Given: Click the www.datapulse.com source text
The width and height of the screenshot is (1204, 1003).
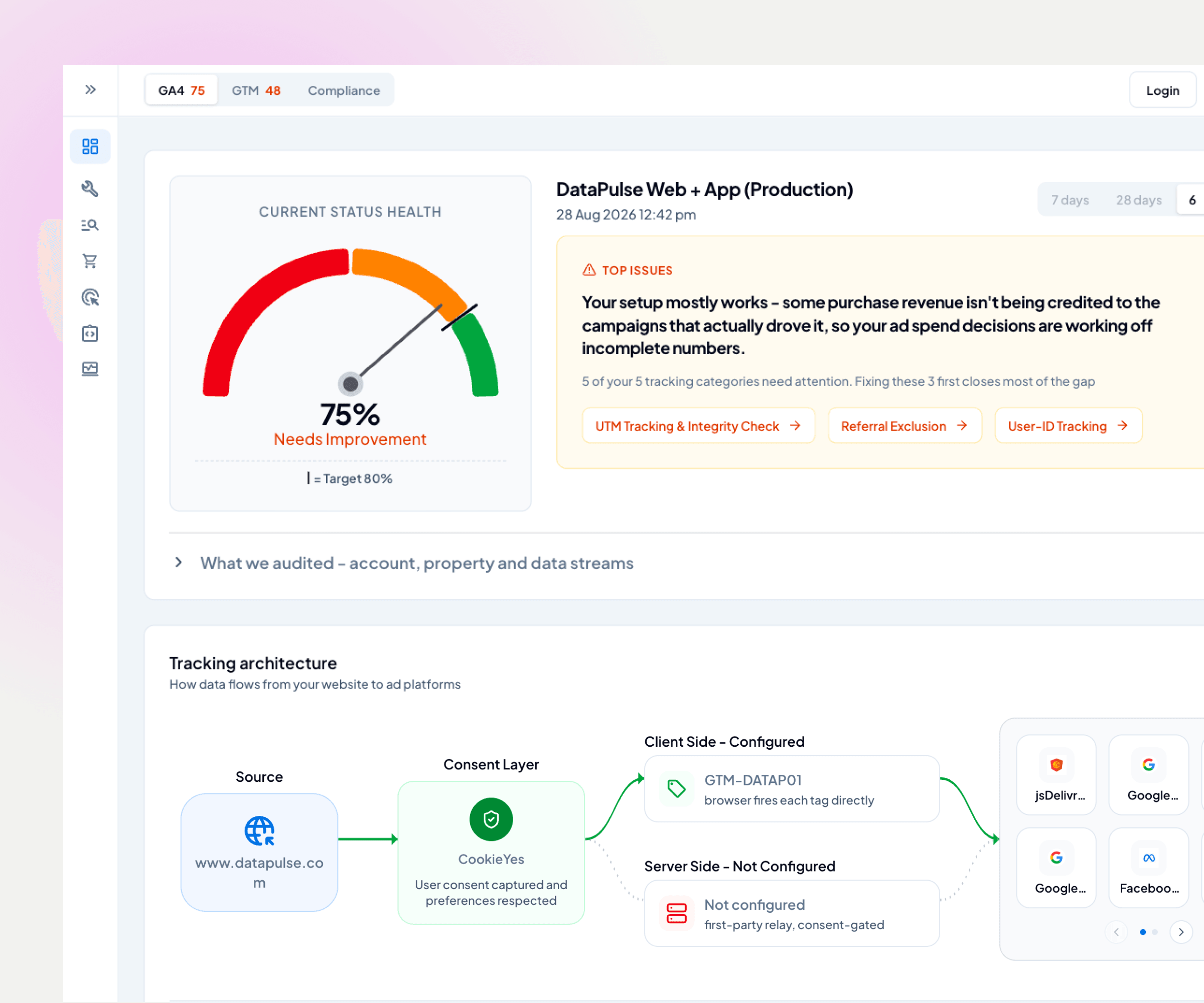Looking at the screenshot, I should tap(259, 873).
